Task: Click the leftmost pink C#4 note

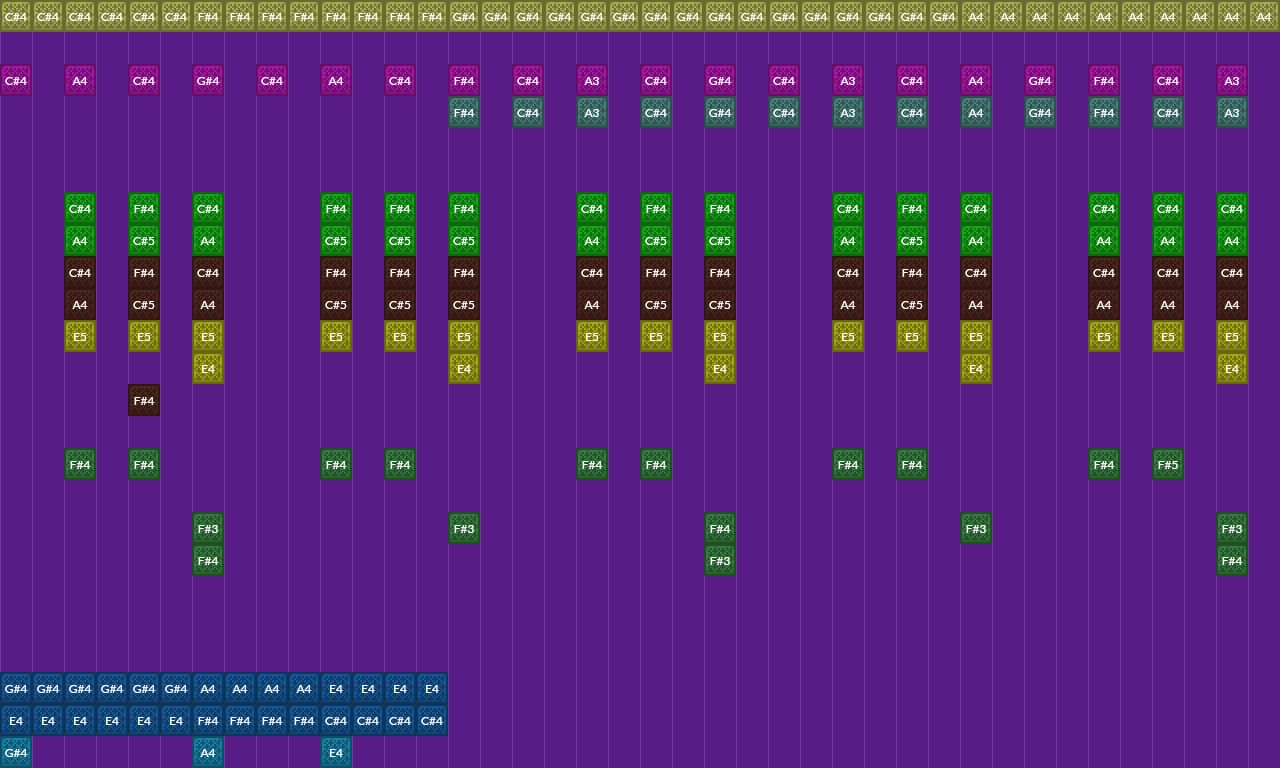Action: 16,81
